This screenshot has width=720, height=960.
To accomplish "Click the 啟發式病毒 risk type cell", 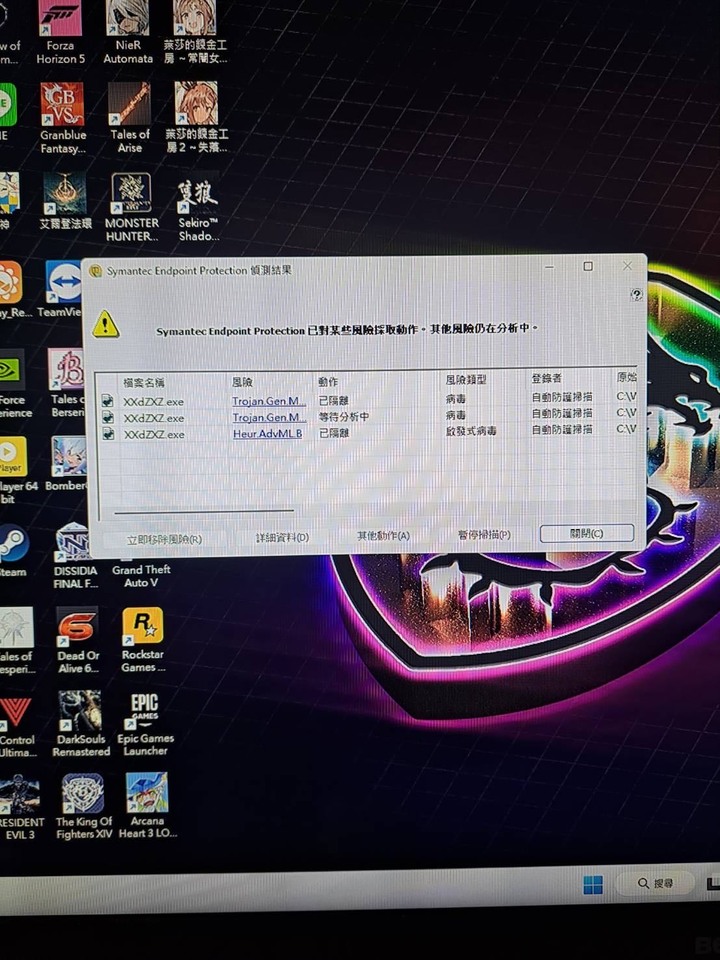I will tap(470, 431).
